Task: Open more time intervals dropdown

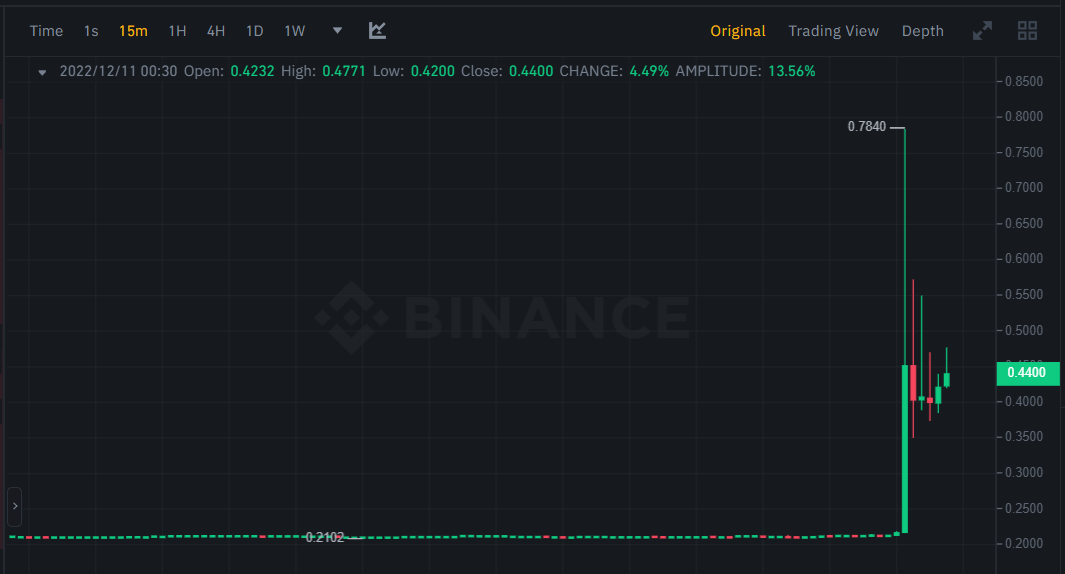Action: pyautogui.click(x=337, y=31)
